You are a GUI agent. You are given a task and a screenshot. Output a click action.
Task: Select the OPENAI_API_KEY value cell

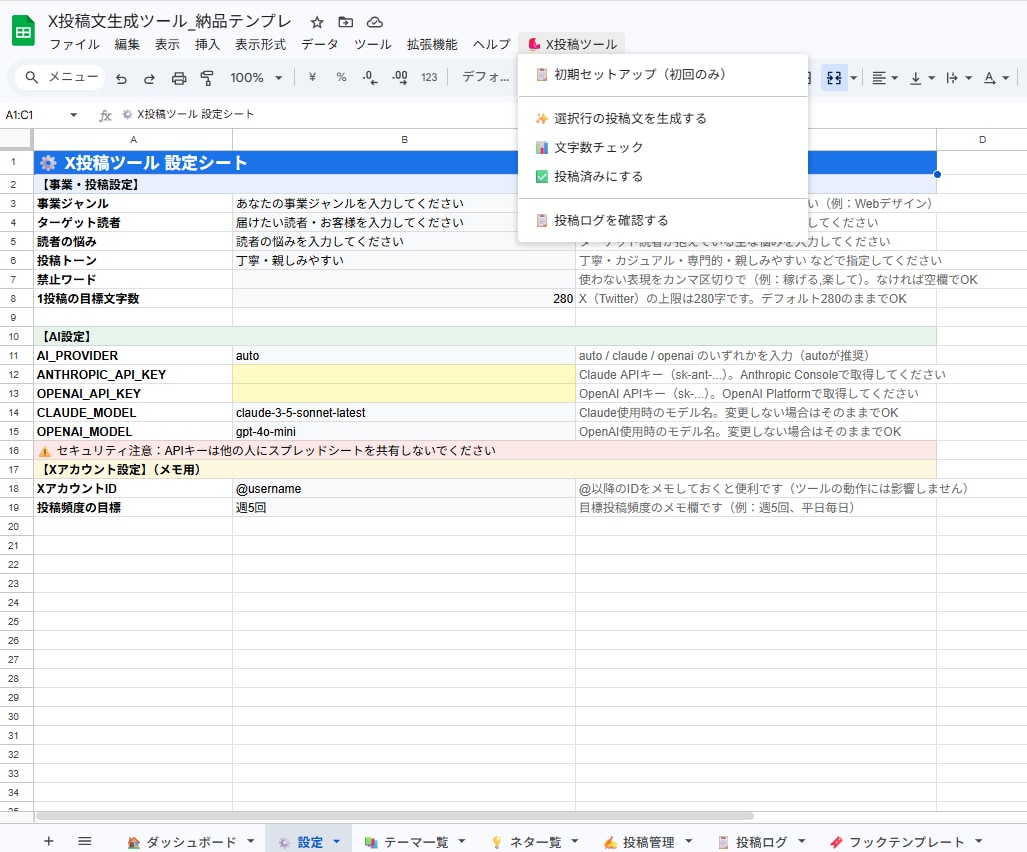(x=403, y=394)
